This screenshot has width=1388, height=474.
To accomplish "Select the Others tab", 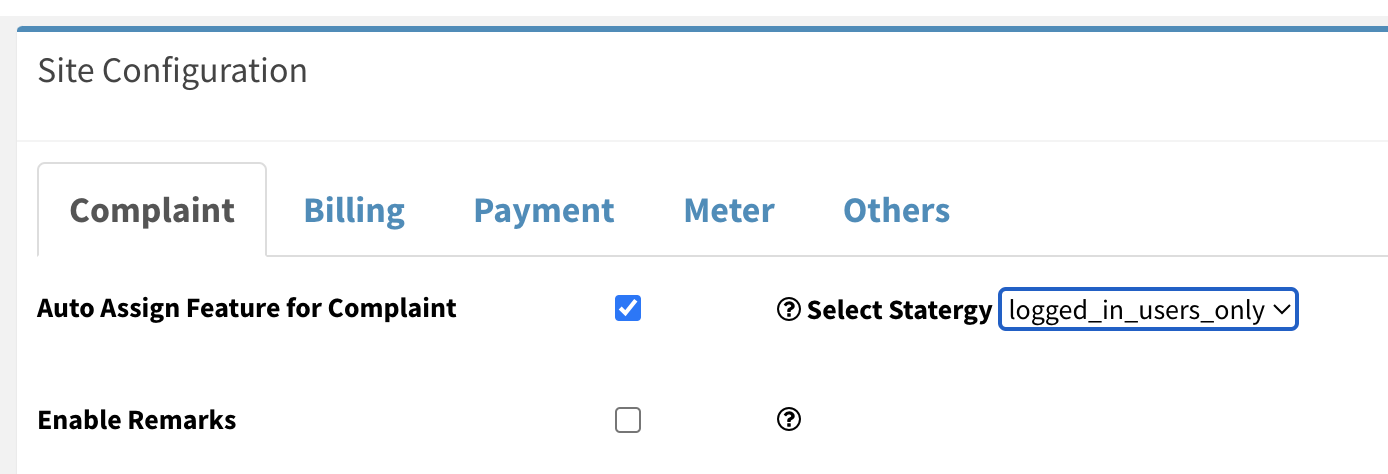I will coord(897,211).
